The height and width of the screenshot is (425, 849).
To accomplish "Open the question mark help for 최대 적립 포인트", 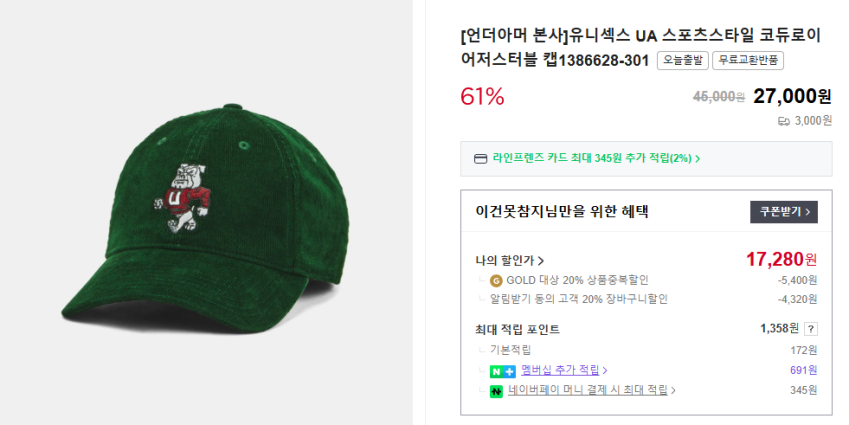I will click(811, 329).
